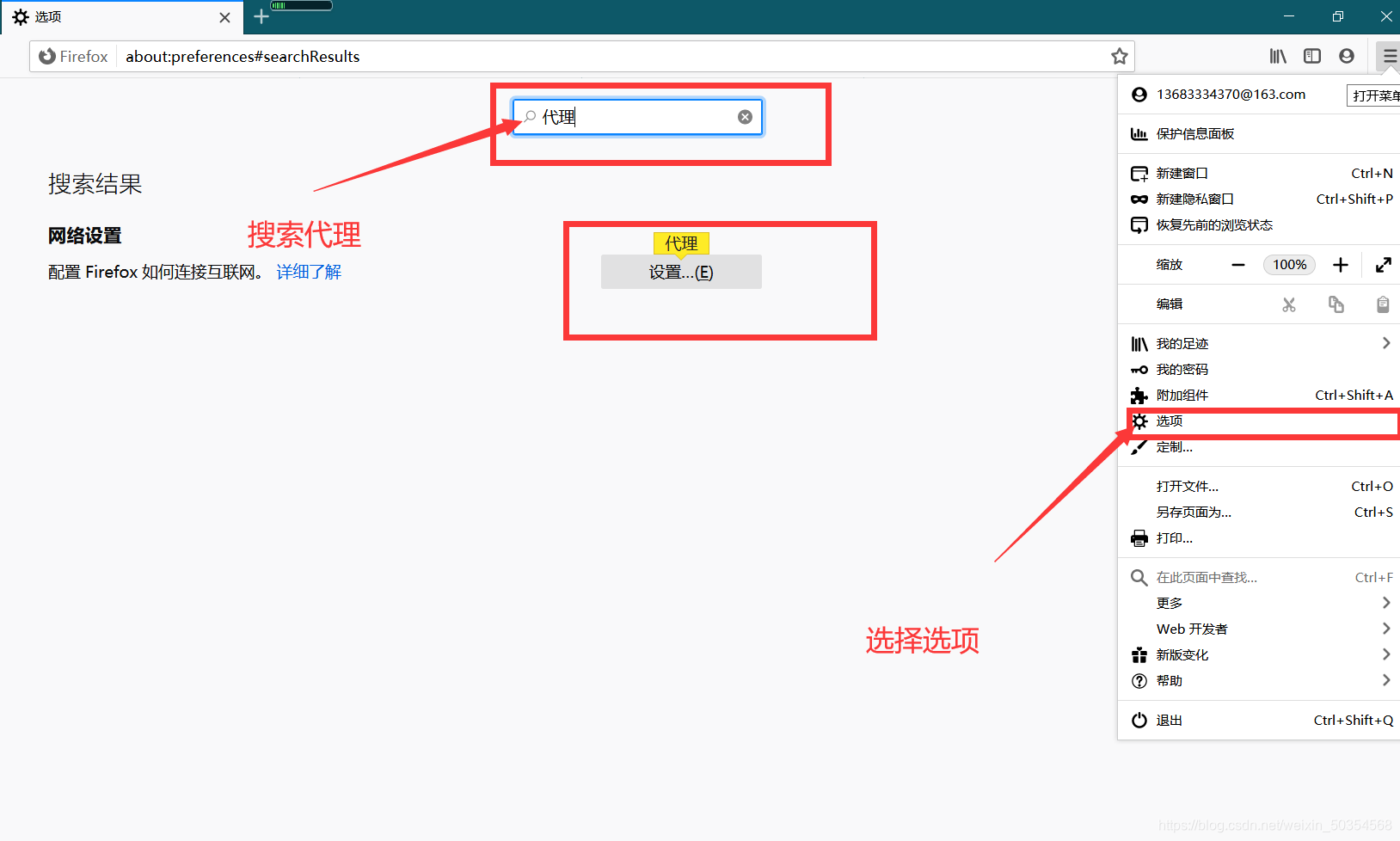Click the paste icon in 编辑 row
The width and height of the screenshot is (1400, 841).
coord(1382,304)
